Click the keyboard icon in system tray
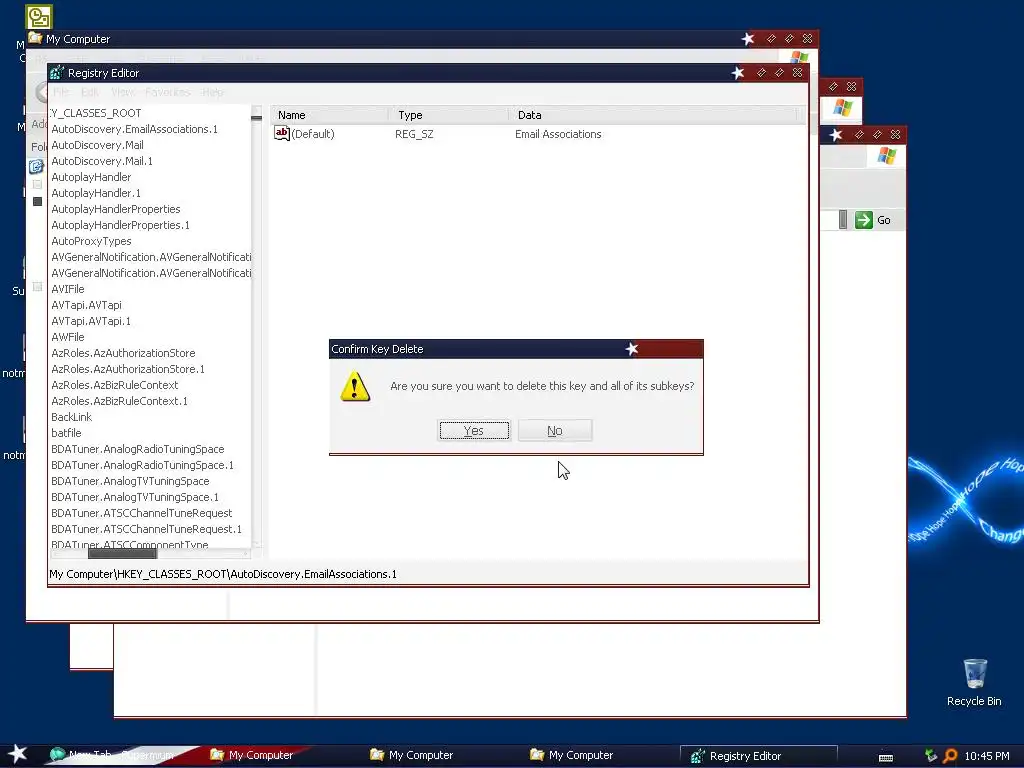The width and height of the screenshot is (1024, 768). tap(886, 757)
